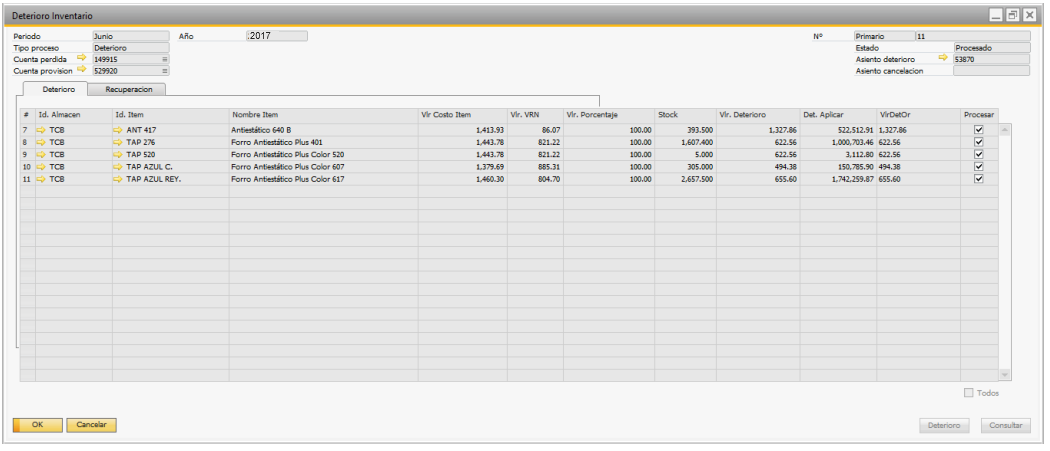Viewport: 1050px width, 451px height.
Task: Uncheck Procesar for the ANT 417 row
Action: tap(979, 130)
